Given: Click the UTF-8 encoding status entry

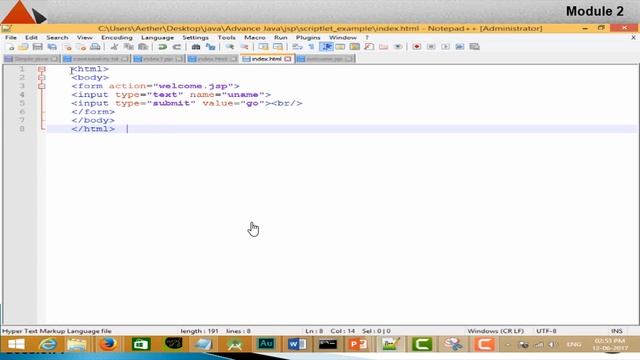Looking at the screenshot, I should tap(546, 331).
